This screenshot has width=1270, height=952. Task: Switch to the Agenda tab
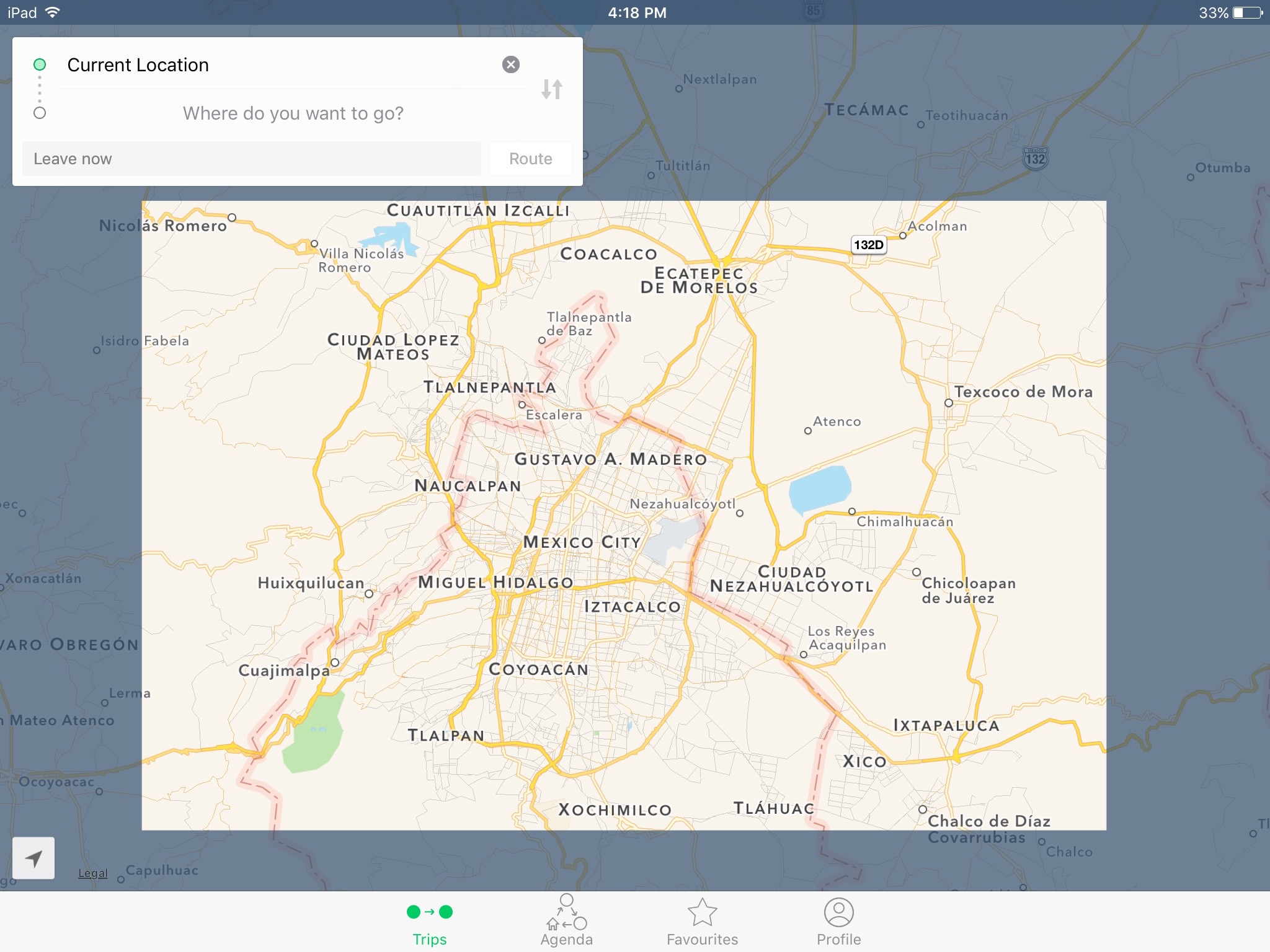pyautogui.click(x=566, y=922)
